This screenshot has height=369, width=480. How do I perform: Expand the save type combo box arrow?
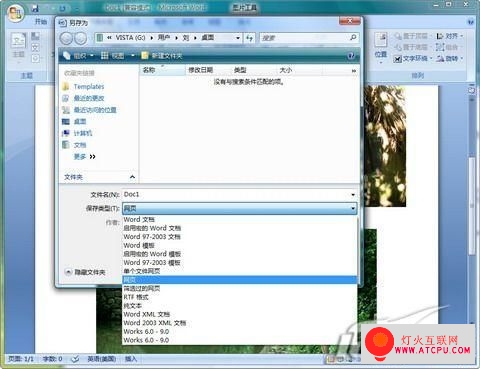point(353,209)
